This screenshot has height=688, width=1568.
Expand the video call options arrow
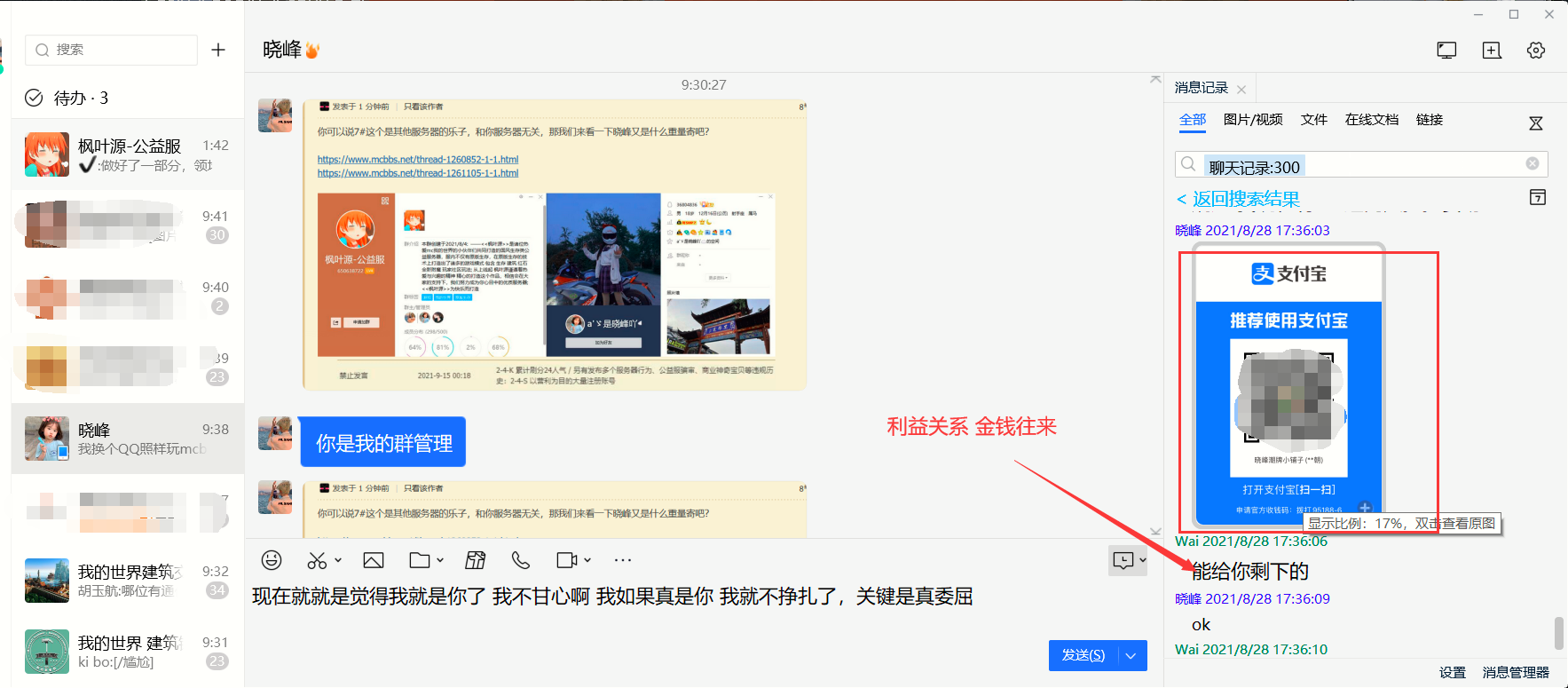click(x=587, y=560)
